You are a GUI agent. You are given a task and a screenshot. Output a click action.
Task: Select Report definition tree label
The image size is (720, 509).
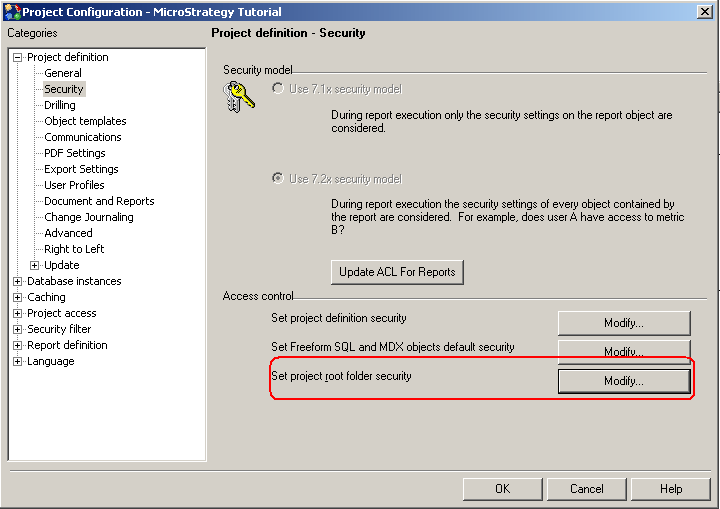tap(68, 345)
